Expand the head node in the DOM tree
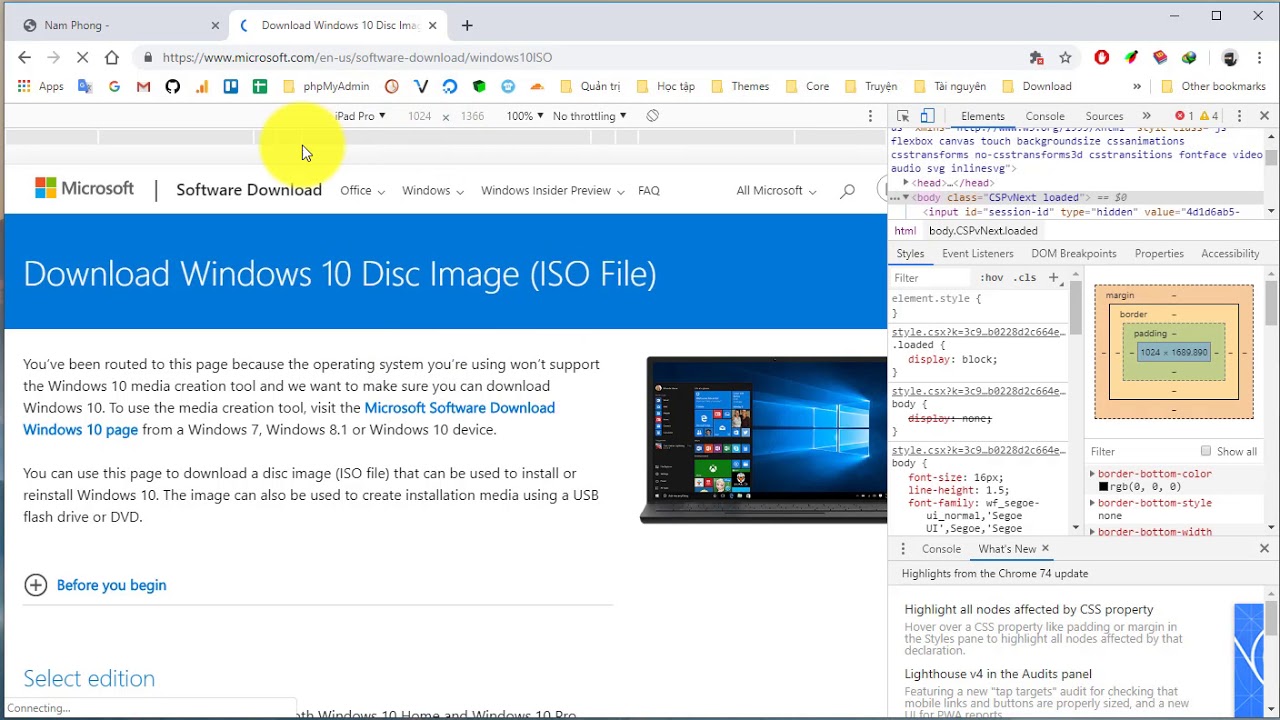The height and width of the screenshot is (720, 1280). click(906, 183)
